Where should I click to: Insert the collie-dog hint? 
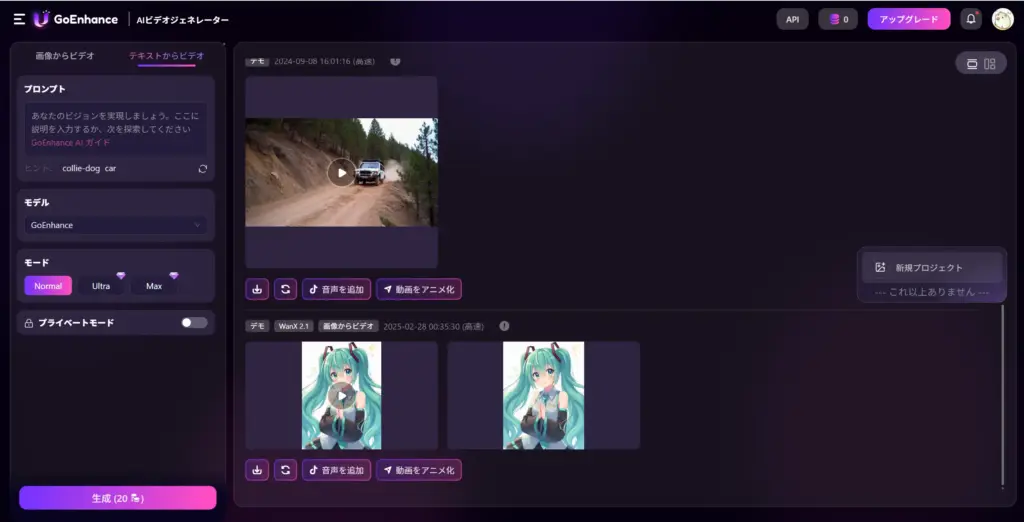(x=81, y=169)
